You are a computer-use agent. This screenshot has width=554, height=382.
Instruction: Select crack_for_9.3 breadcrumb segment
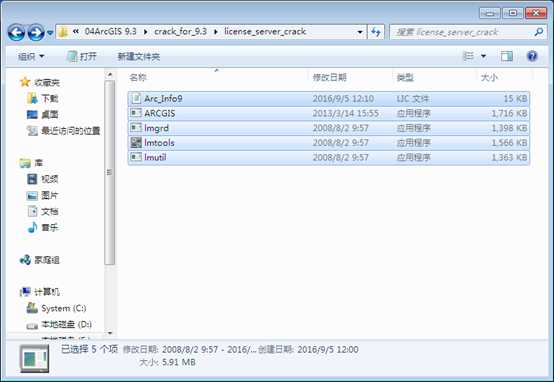[x=180, y=31]
